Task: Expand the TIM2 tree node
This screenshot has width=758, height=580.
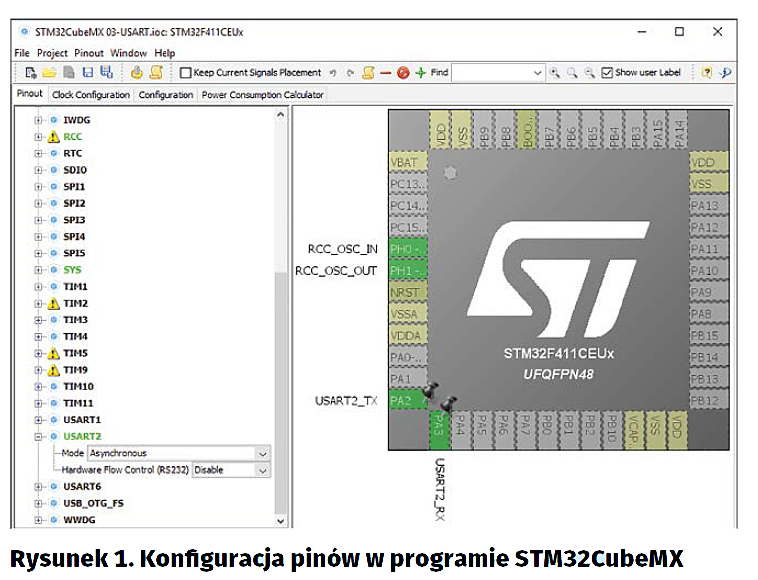Action: point(39,303)
